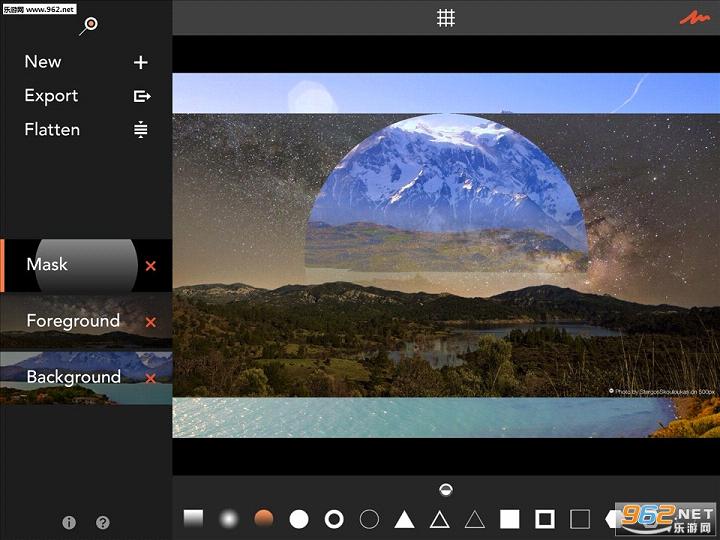
Task: Select the linear gradient mask shape
Action: pos(193,518)
